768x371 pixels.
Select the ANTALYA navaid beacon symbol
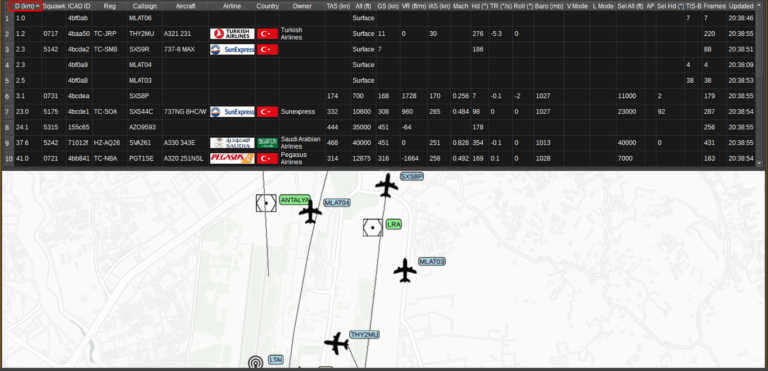[266, 202]
